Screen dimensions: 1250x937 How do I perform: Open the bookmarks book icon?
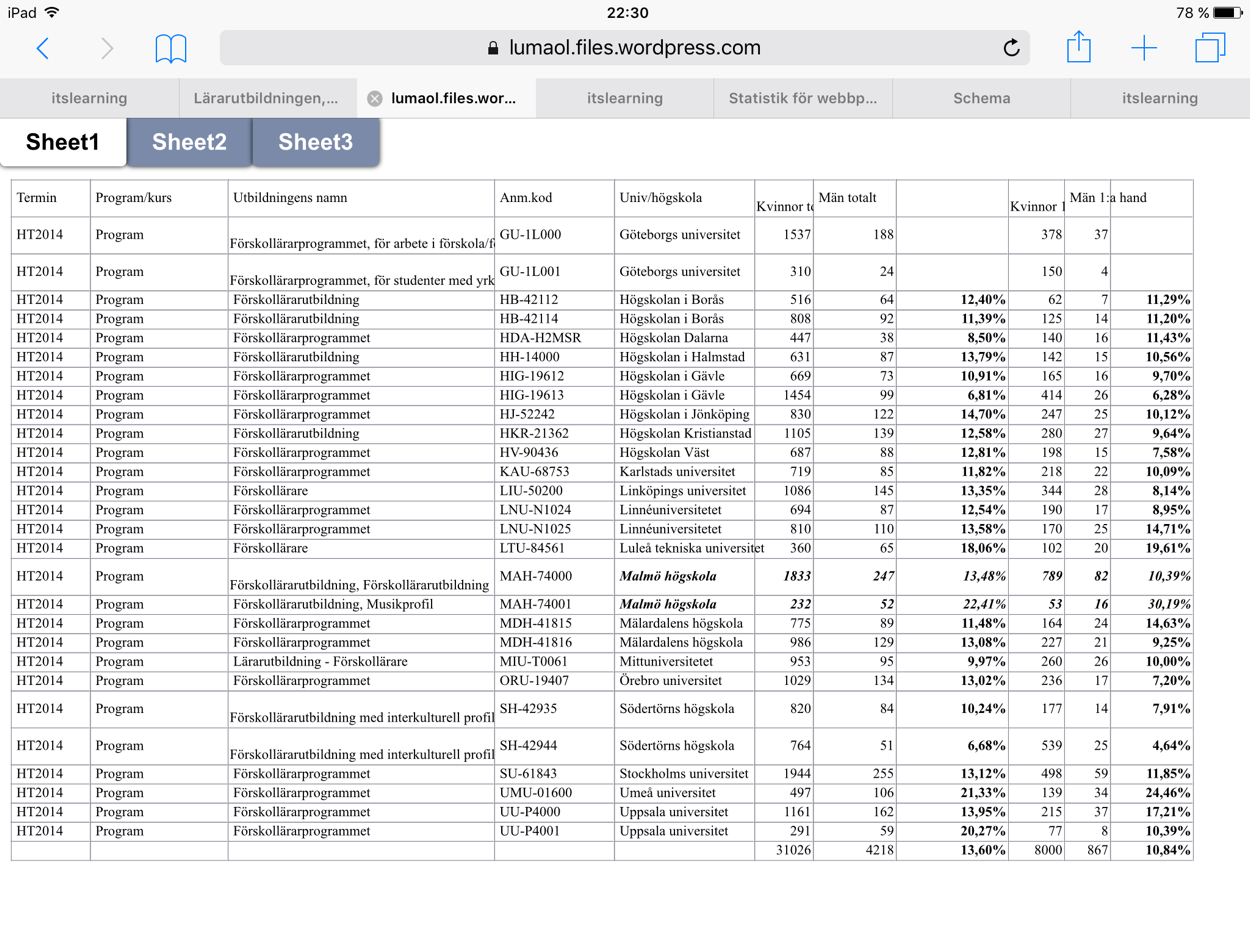click(171, 48)
